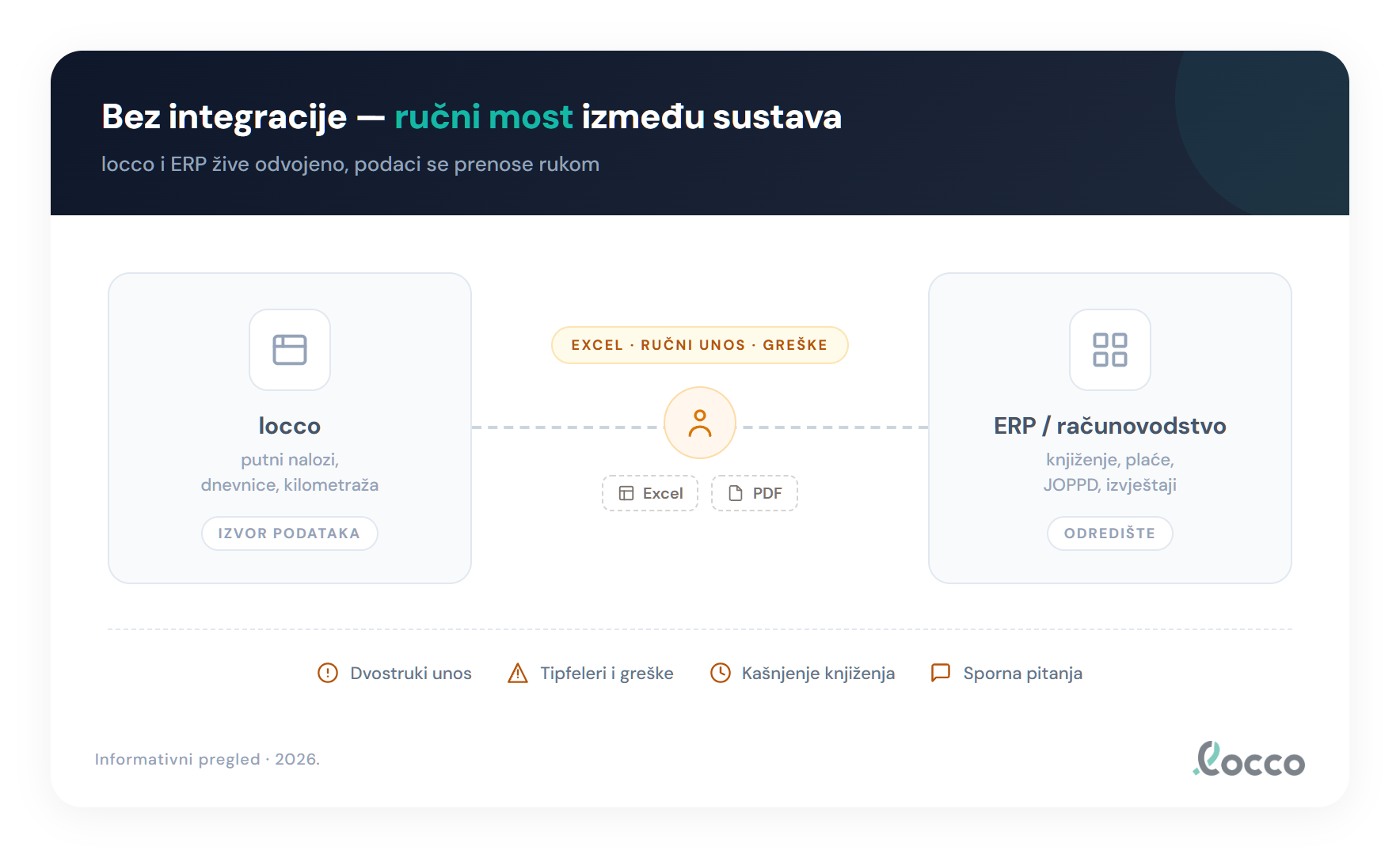Click the 'Sporna pitanja' label
Screen dimensions: 1400x858
[x=1023, y=674]
